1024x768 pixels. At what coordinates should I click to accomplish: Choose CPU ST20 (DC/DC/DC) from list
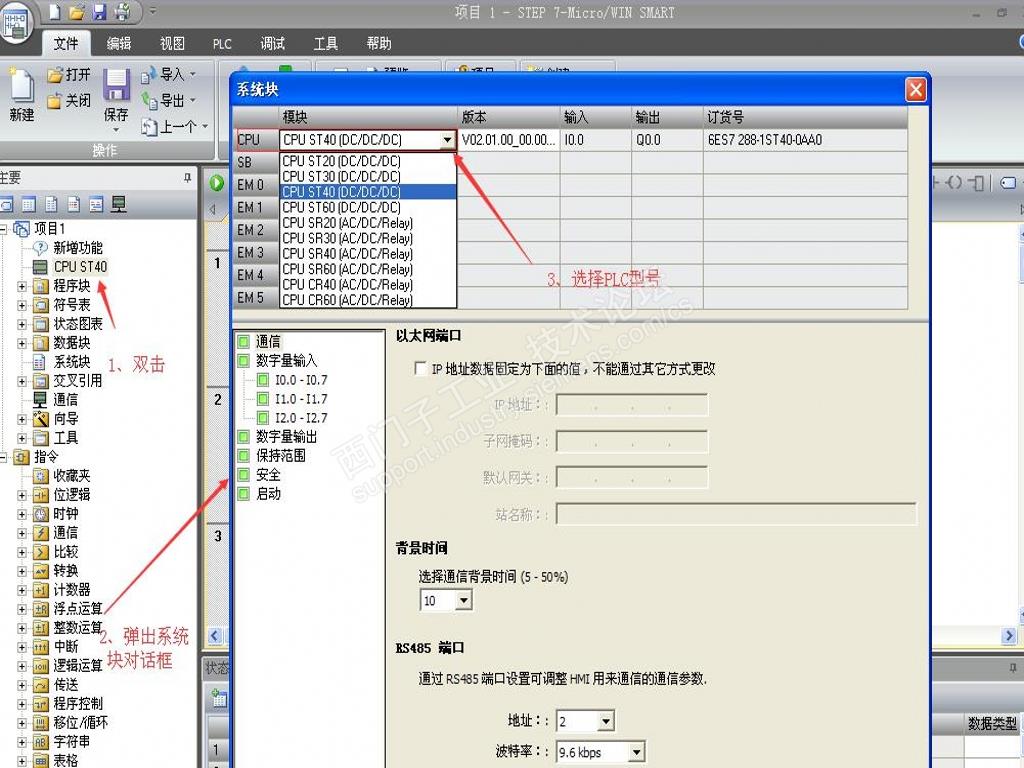368,161
